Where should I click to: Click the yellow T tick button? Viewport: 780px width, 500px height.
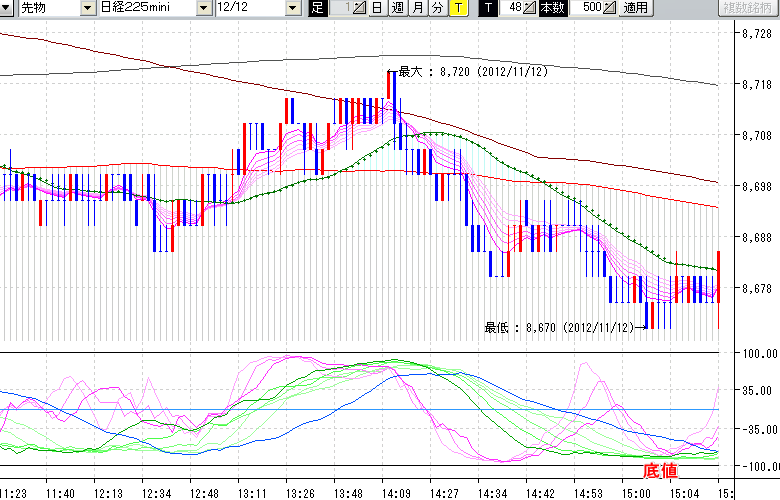click(x=457, y=8)
